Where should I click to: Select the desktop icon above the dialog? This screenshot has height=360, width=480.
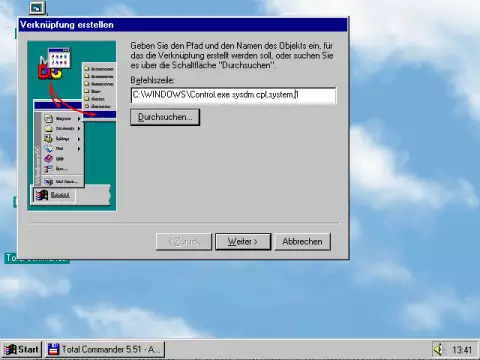pos(37,8)
